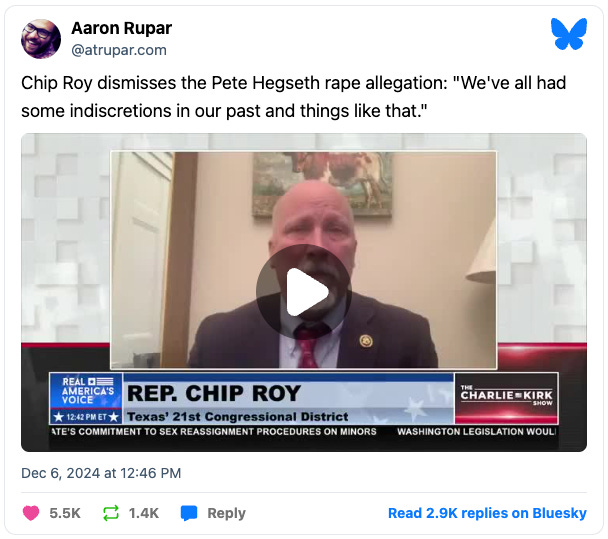This screenshot has height=539, width=608.
Task: Open the @atrupar.com handle link
Action: [x=119, y=50]
